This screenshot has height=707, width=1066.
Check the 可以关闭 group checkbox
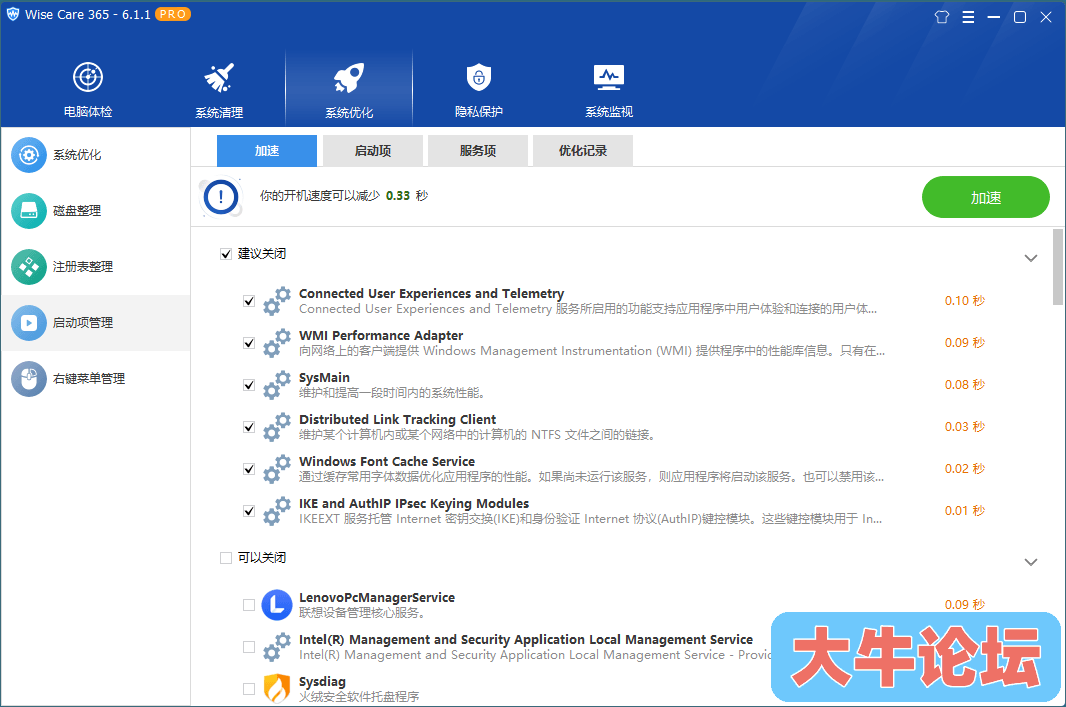click(x=226, y=558)
